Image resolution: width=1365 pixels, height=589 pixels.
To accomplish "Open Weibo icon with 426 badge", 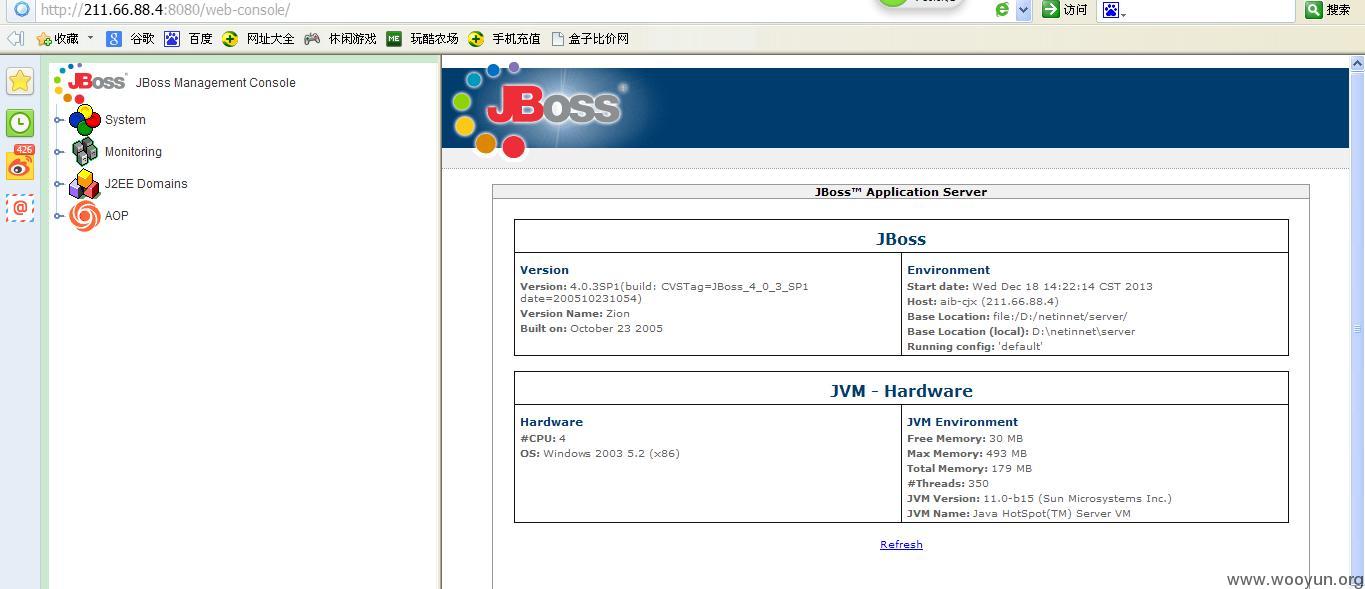I will [x=20, y=164].
